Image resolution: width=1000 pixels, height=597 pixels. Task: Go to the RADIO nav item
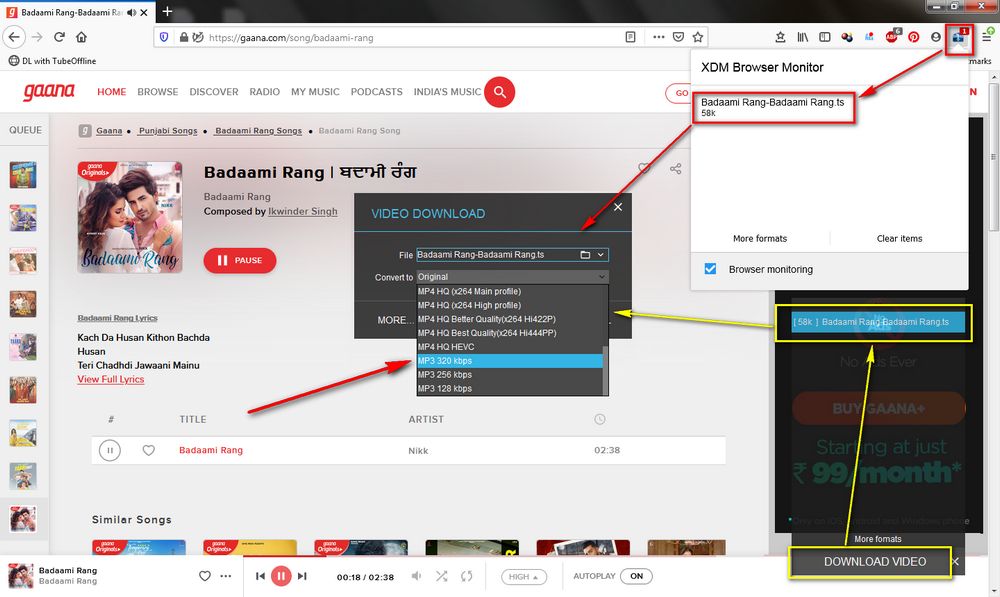(x=265, y=92)
